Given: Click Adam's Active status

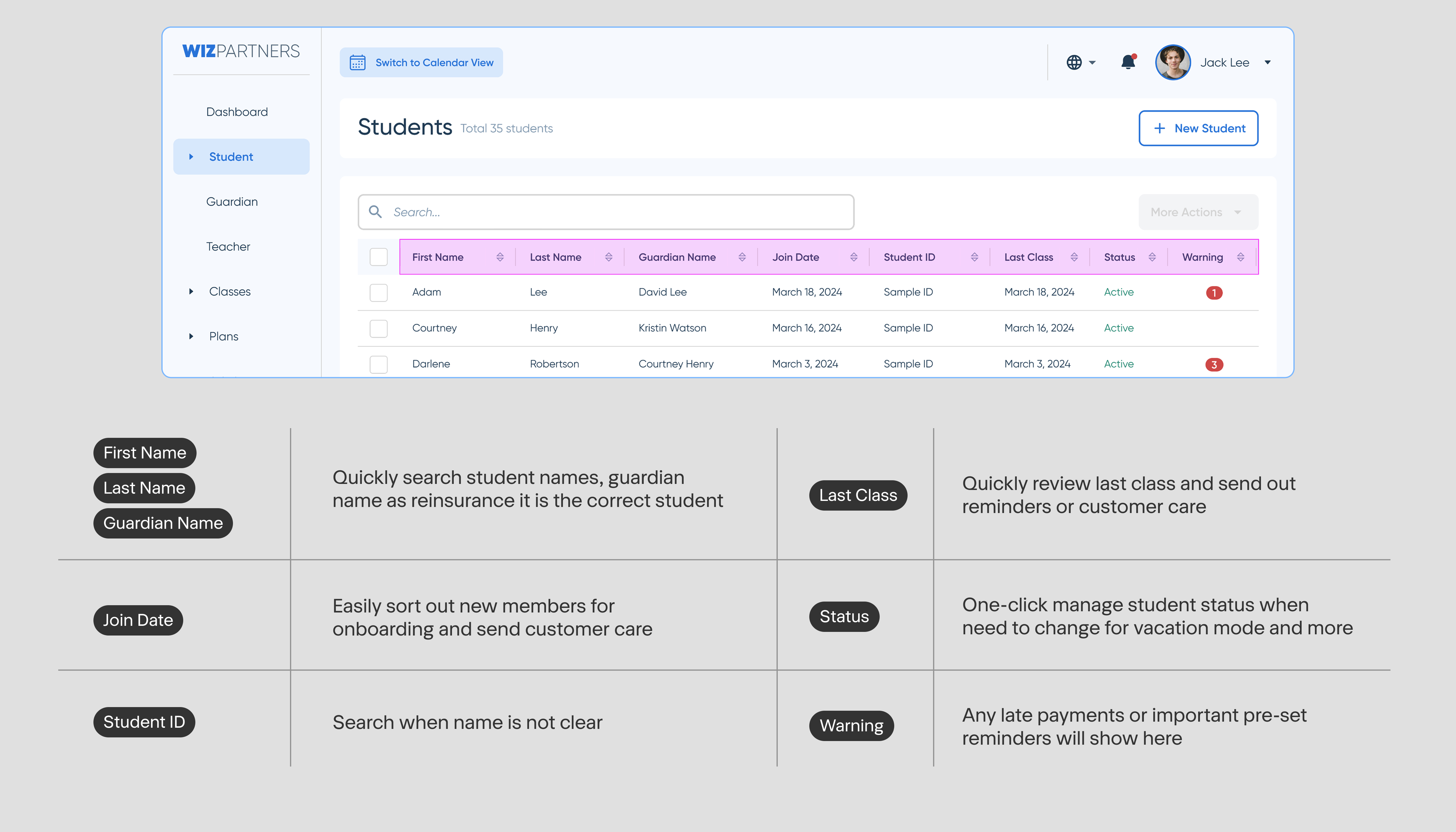Looking at the screenshot, I should point(1119,292).
